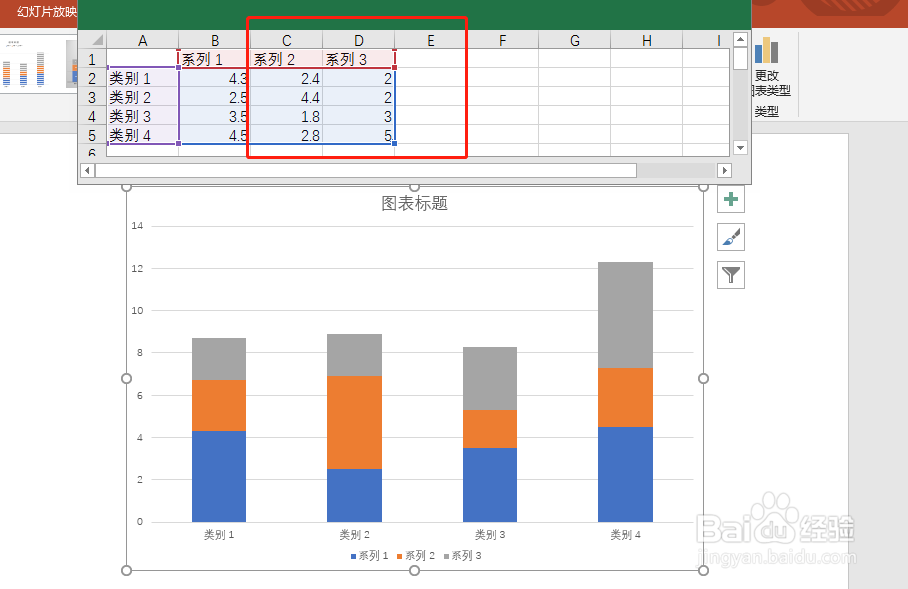Select 系列 3 legend entry in chart
This screenshot has height=589, width=908.
click(x=462, y=556)
